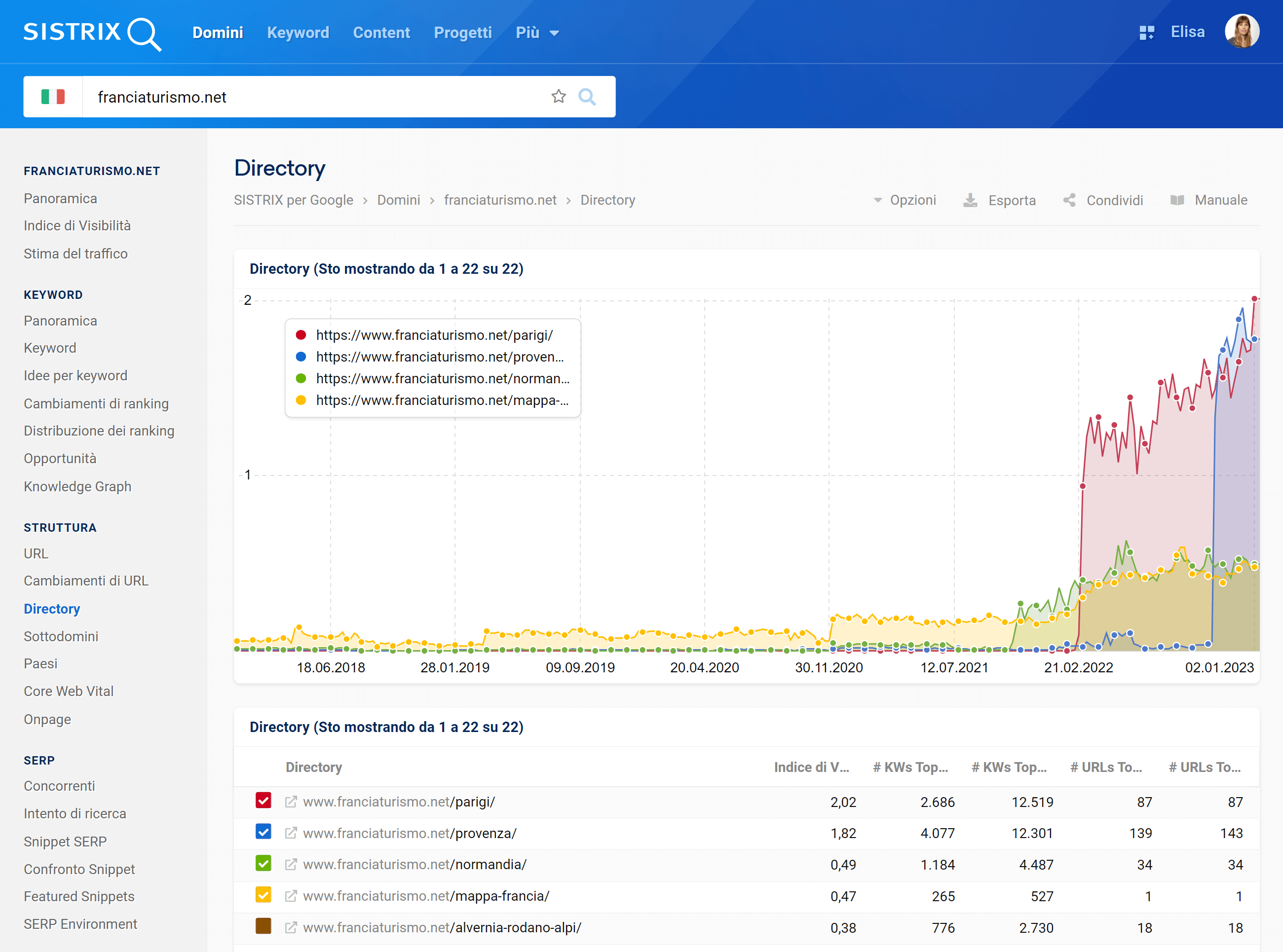
Task: Open external link icon for the parigi row
Action: pos(291,802)
